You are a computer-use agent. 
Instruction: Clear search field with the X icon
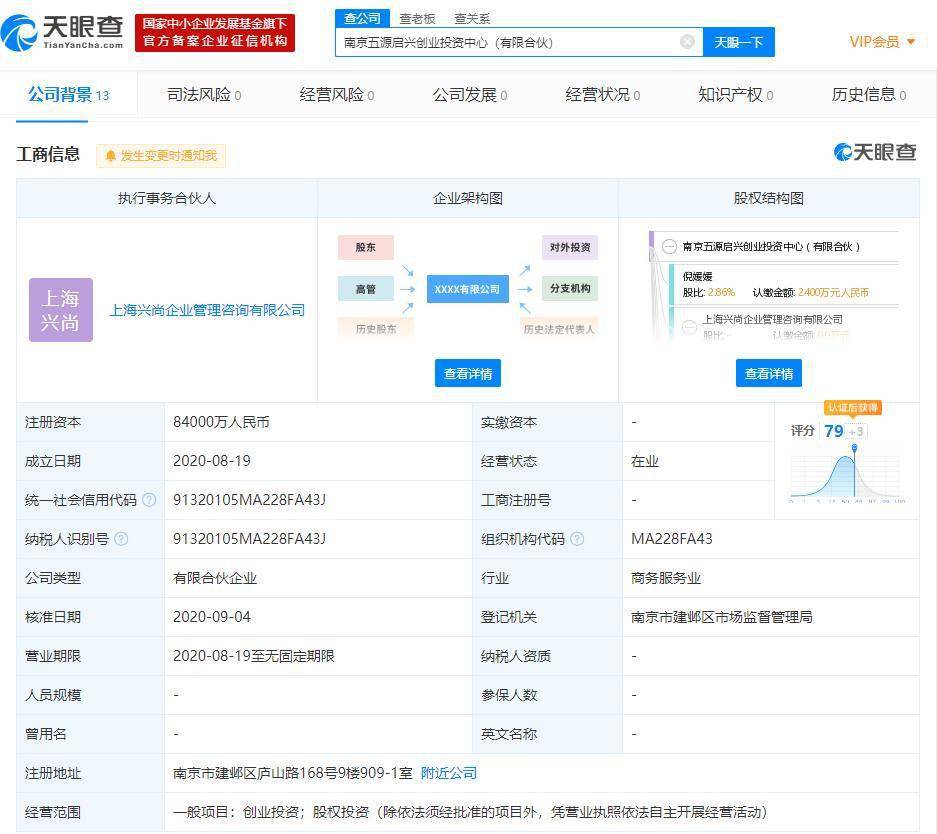pyautogui.click(x=687, y=42)
